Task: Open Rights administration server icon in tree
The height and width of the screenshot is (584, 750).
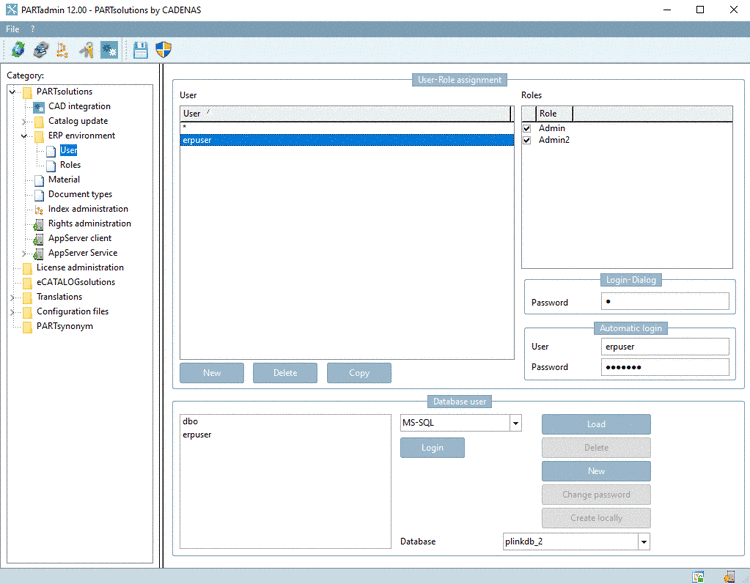Action: (x=39, y=224)
